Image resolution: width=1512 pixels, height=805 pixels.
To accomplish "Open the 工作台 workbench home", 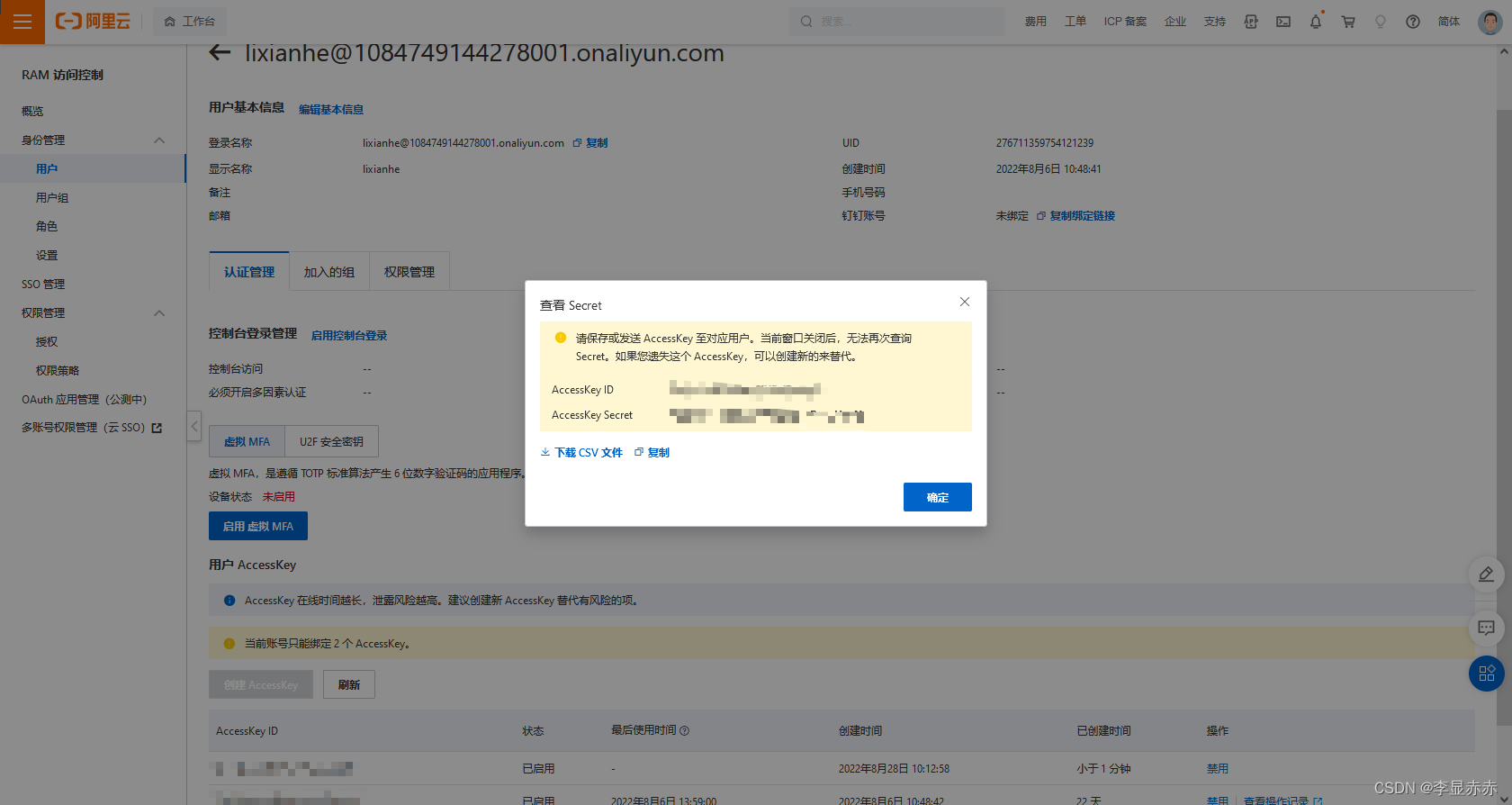I will coord(190,22).
